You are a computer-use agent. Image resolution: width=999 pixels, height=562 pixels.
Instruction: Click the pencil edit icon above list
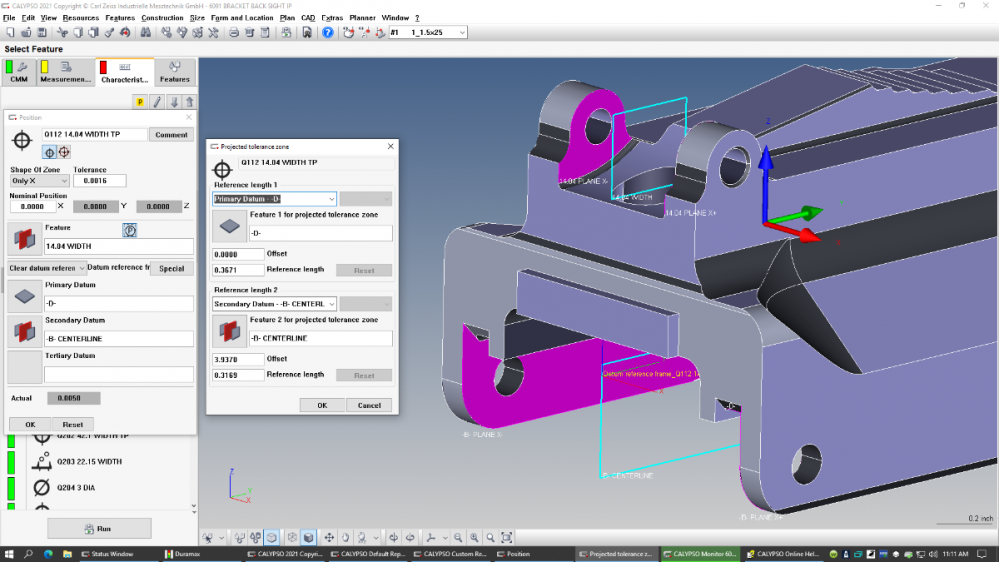157,102
